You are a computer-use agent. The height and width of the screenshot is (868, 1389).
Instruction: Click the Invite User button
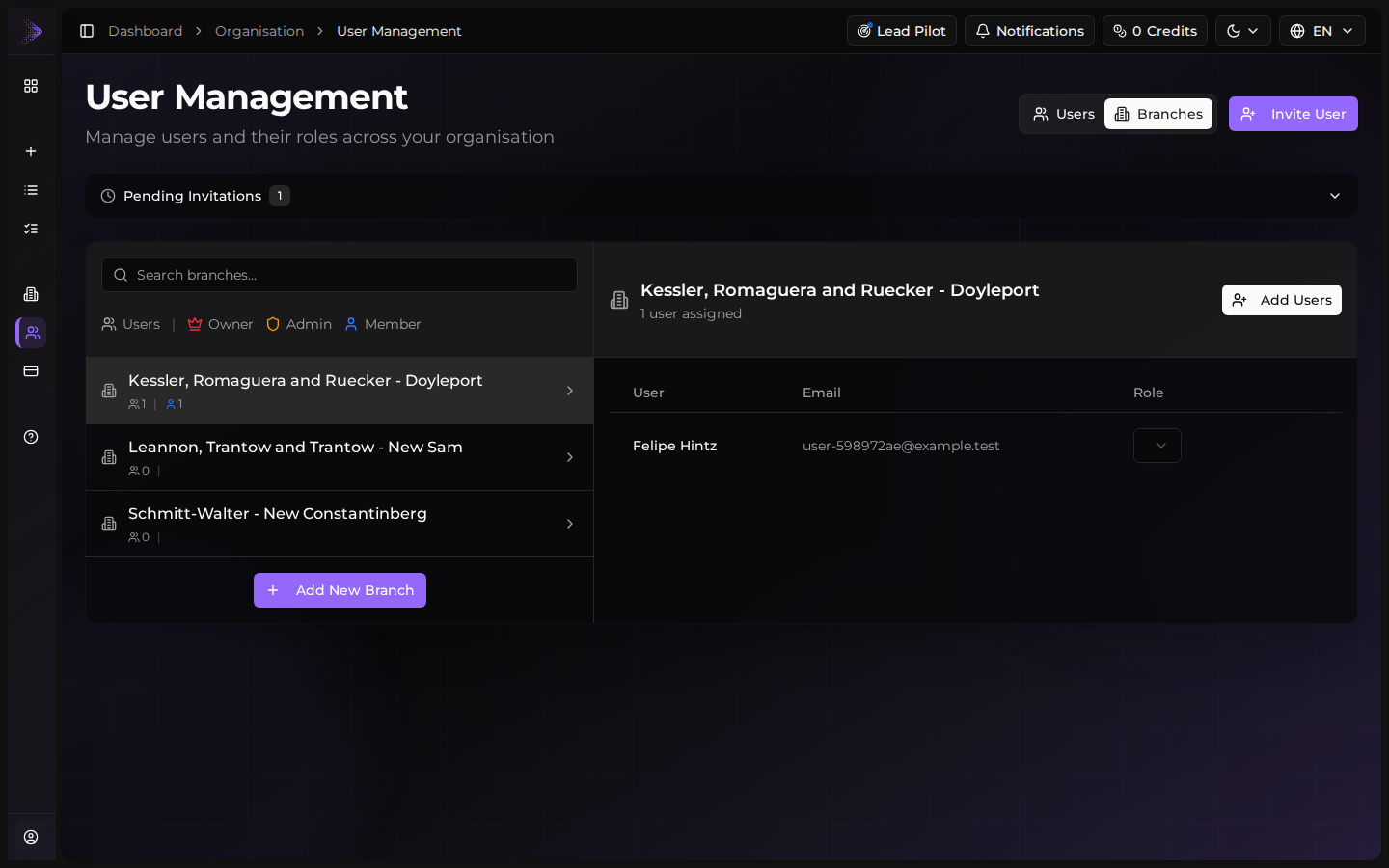point(1294,114)
